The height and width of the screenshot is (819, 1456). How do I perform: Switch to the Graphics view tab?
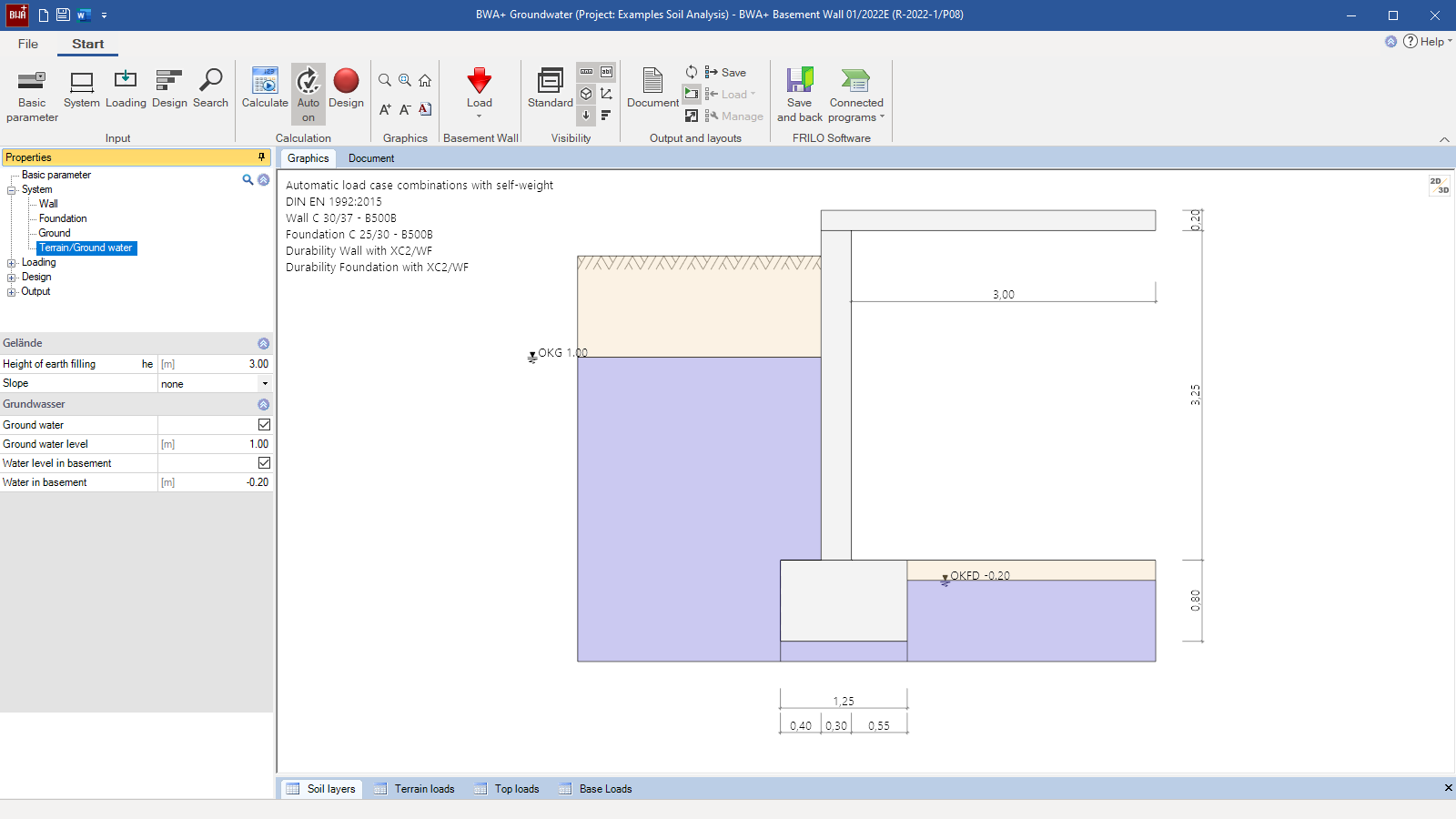(x=308, y=158)
